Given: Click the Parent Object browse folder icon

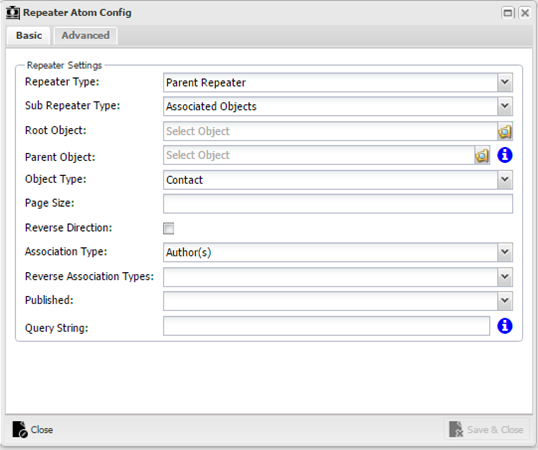Looking at the screenshot, I should 482,156.
